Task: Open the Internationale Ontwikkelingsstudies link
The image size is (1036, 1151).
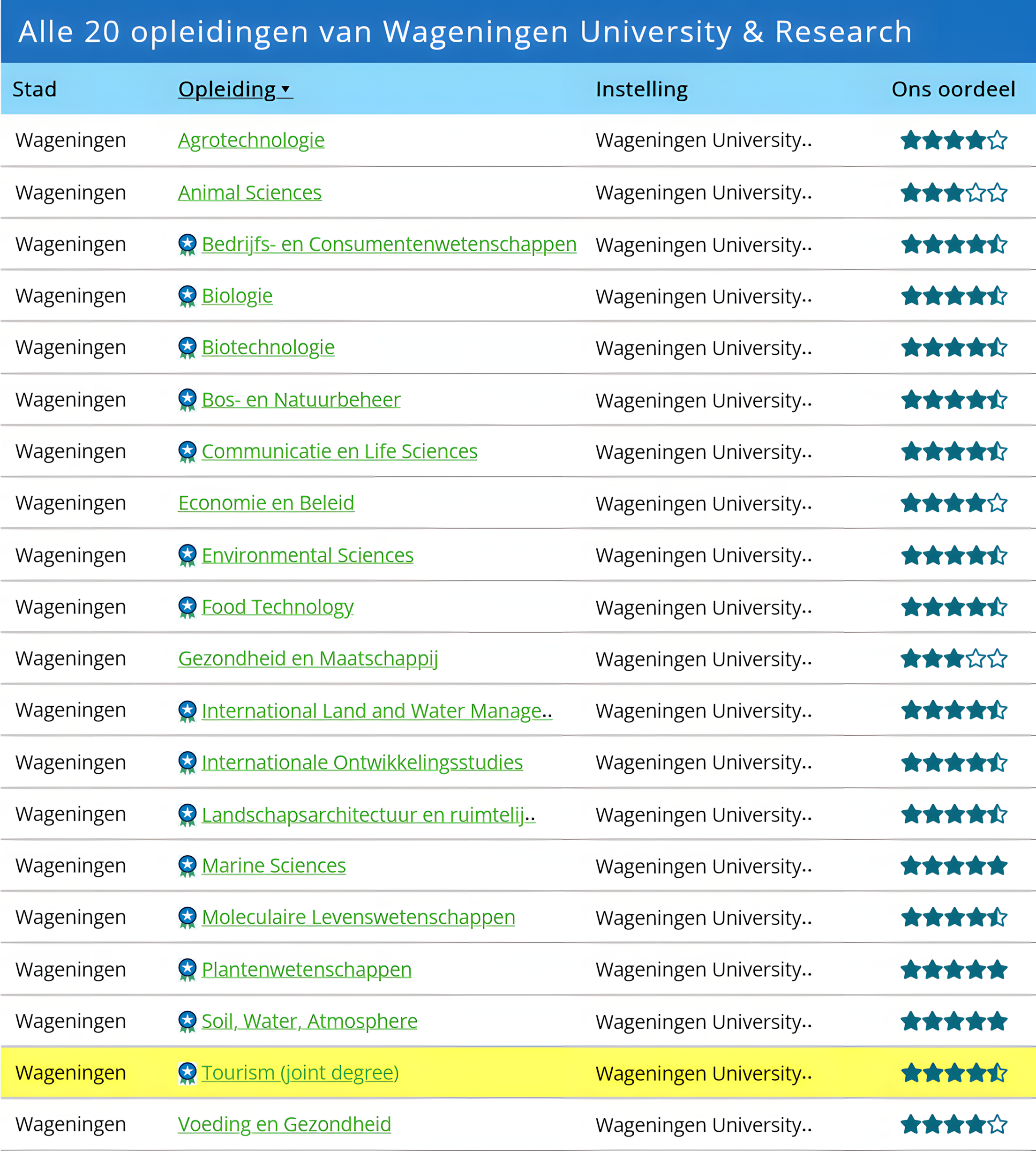Action: (363, 762)
